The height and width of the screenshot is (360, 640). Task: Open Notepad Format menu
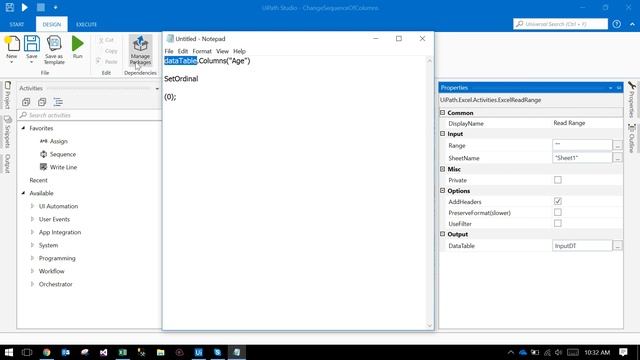[202, 51]
